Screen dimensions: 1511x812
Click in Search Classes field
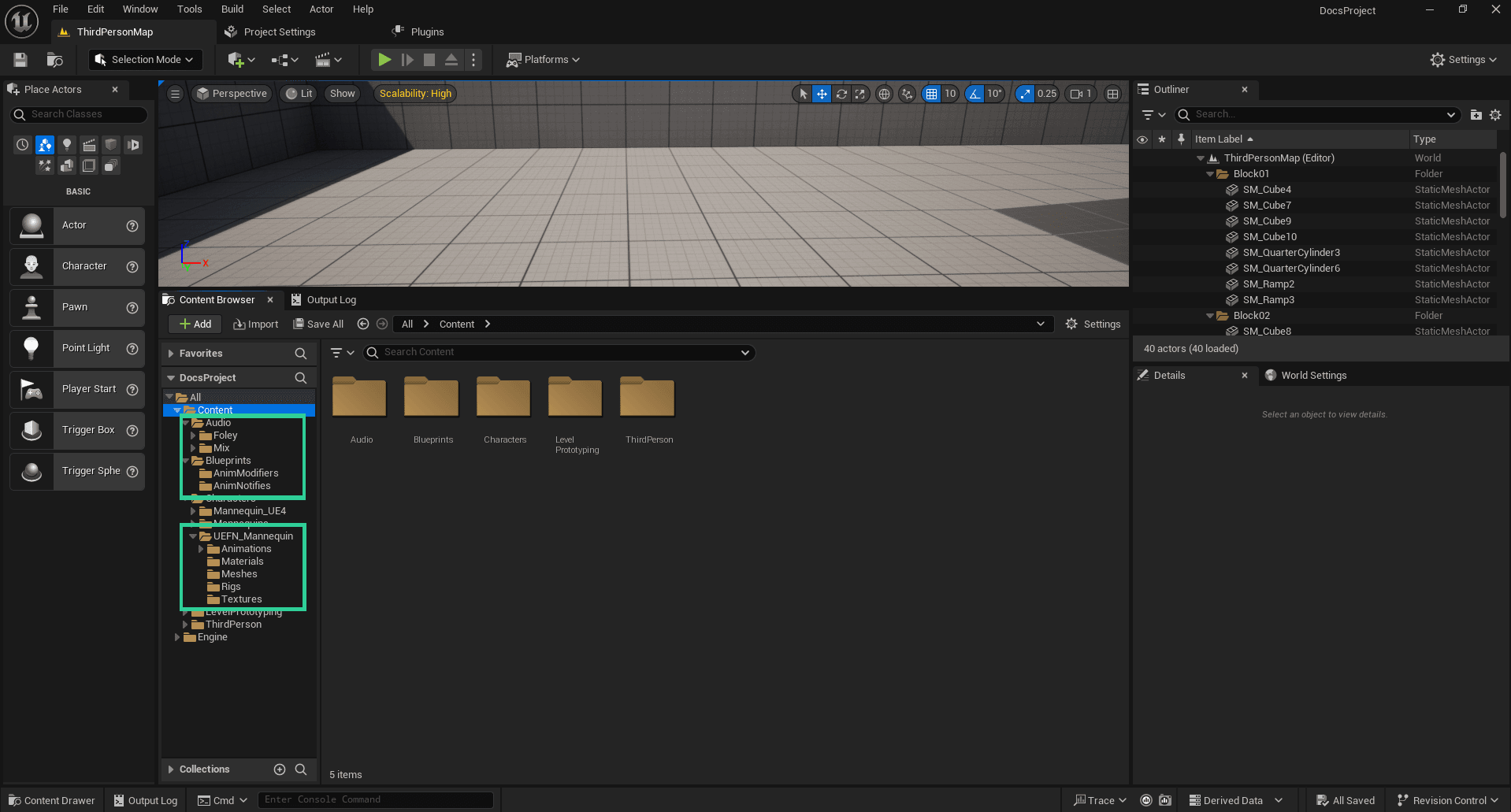click(x=79, y=115)
